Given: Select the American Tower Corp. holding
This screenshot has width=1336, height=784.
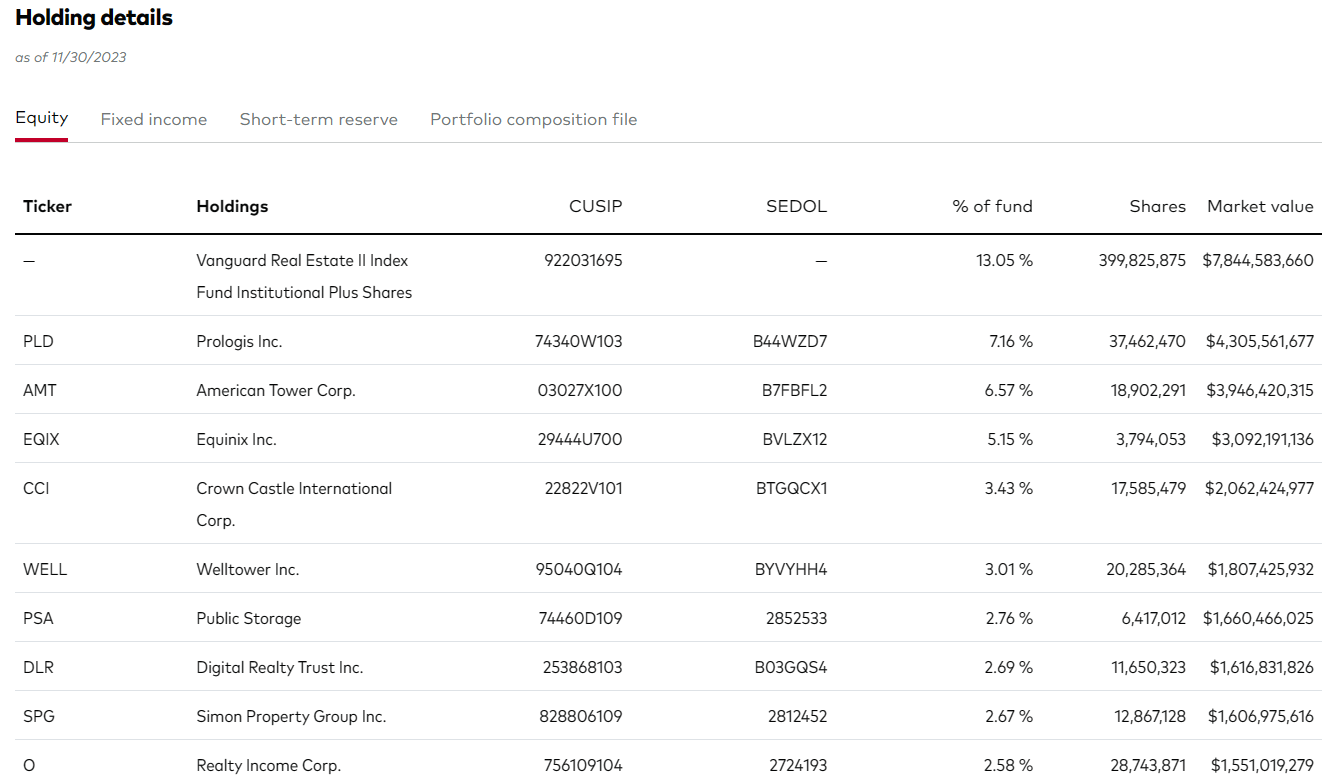Looking at the screenshot, I should pos(277,390).
